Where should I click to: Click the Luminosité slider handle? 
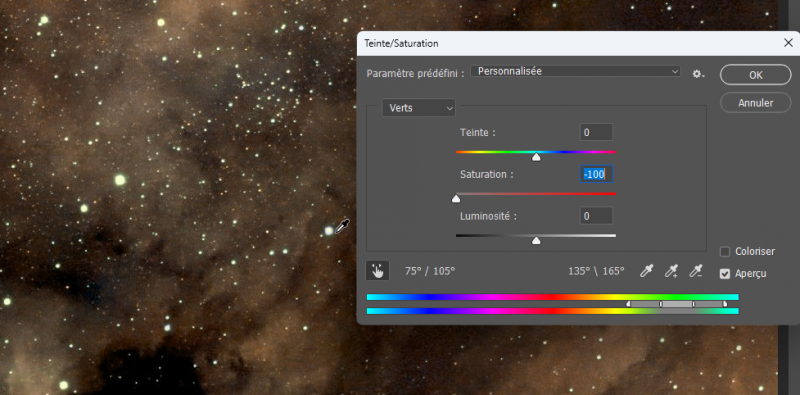click(x=536, y=241)
